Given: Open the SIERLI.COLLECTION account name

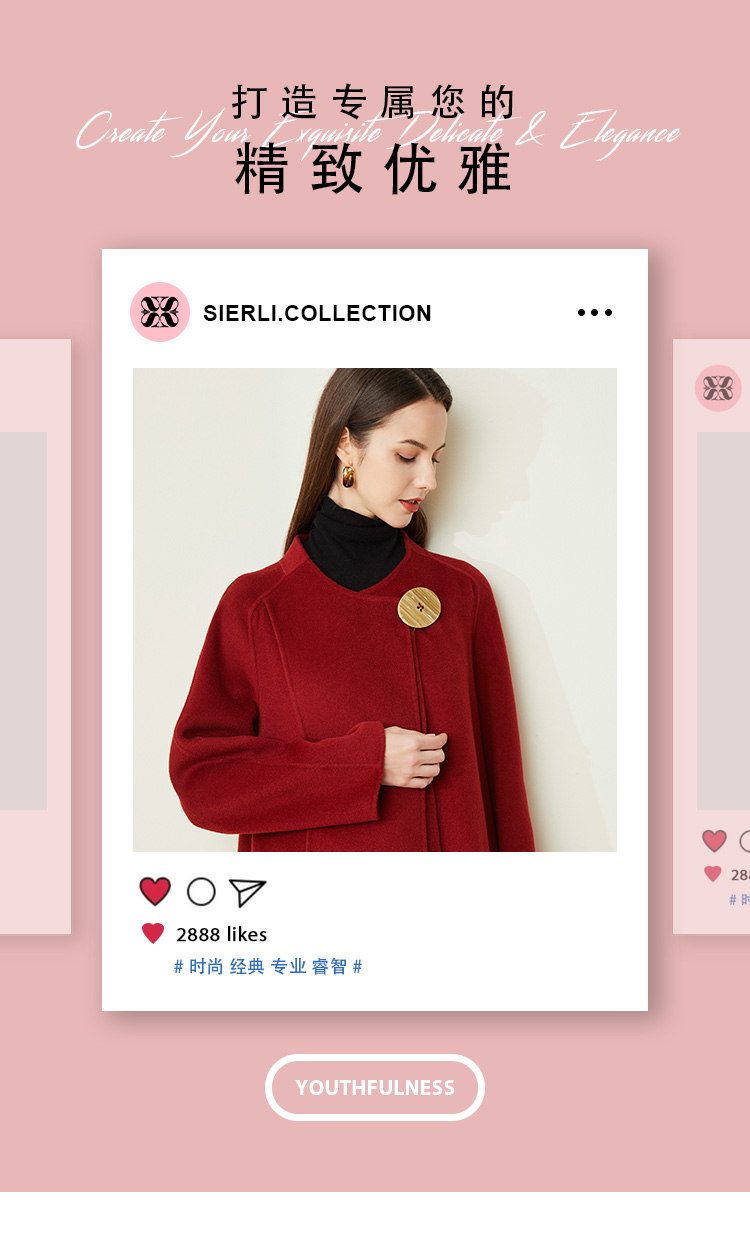Looking at the screenshot, I should click(317, 313).
